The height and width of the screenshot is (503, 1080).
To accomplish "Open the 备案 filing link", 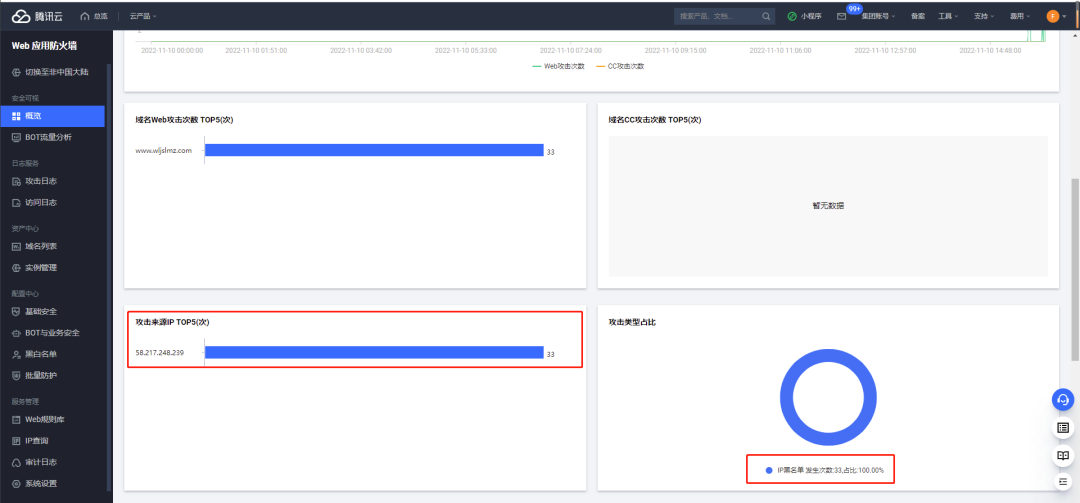I will click(917, 16).
